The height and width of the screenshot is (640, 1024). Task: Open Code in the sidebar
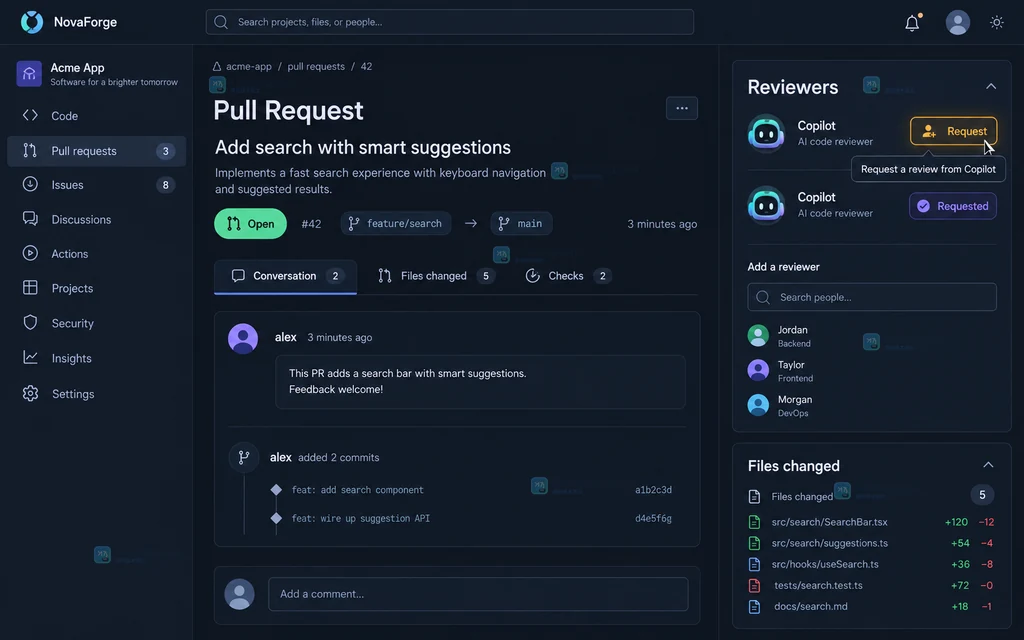point(96,116)
